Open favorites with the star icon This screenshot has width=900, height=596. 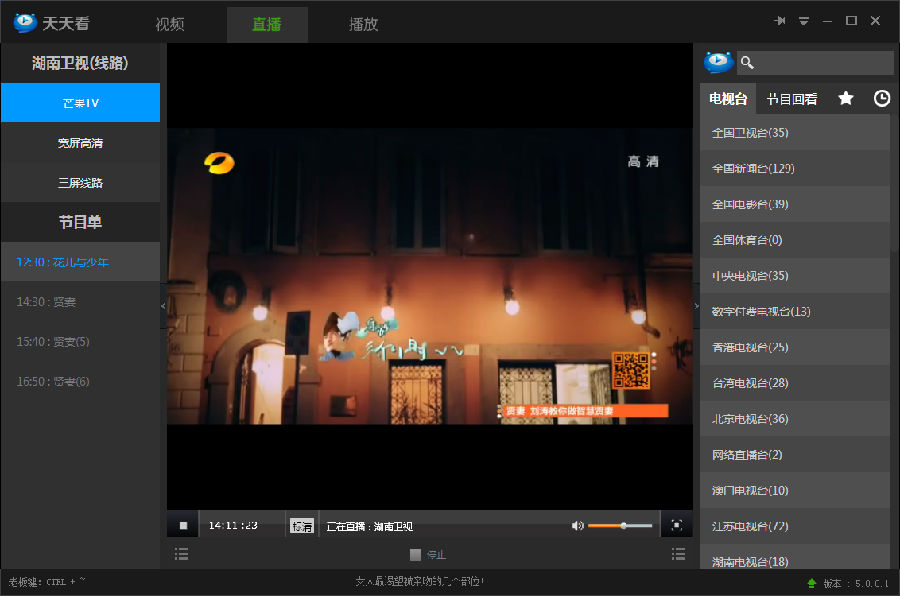(x=845, y=98)
